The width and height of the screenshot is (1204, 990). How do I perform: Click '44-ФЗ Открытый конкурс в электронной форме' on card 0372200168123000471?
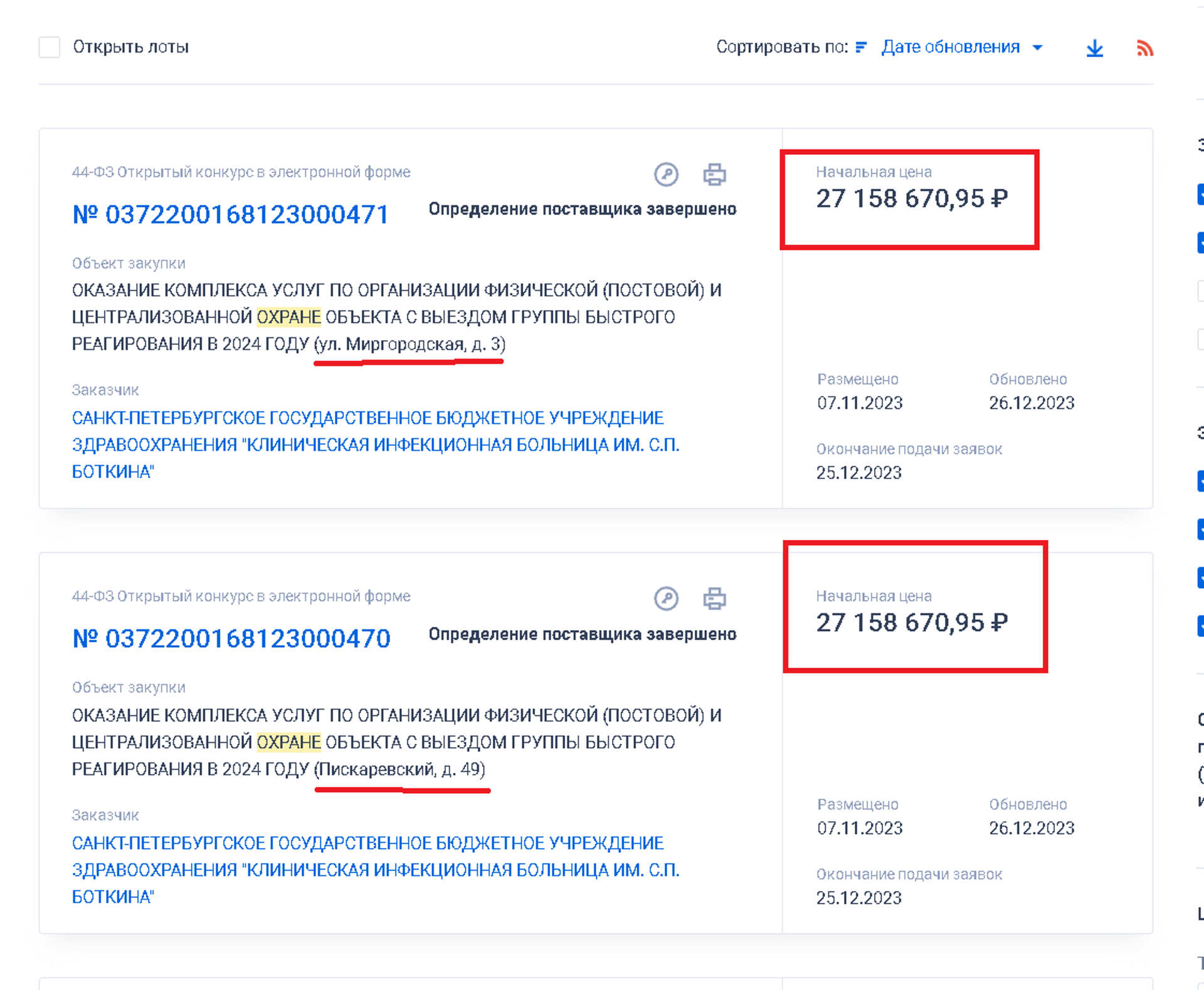pos(241,172)
